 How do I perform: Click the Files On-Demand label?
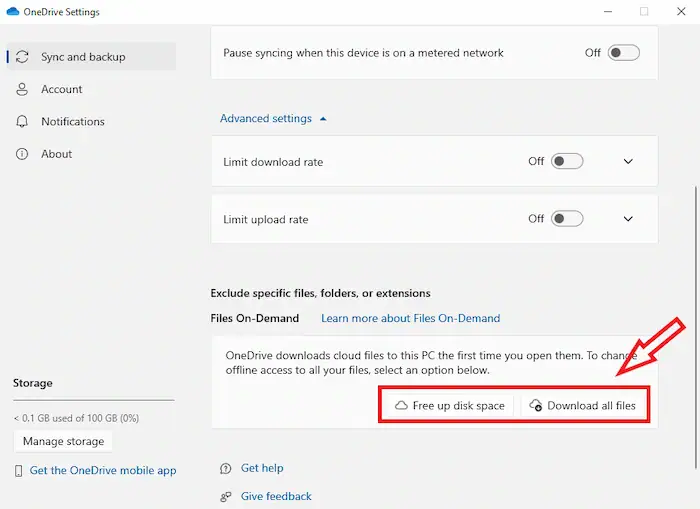pos(255,318)
